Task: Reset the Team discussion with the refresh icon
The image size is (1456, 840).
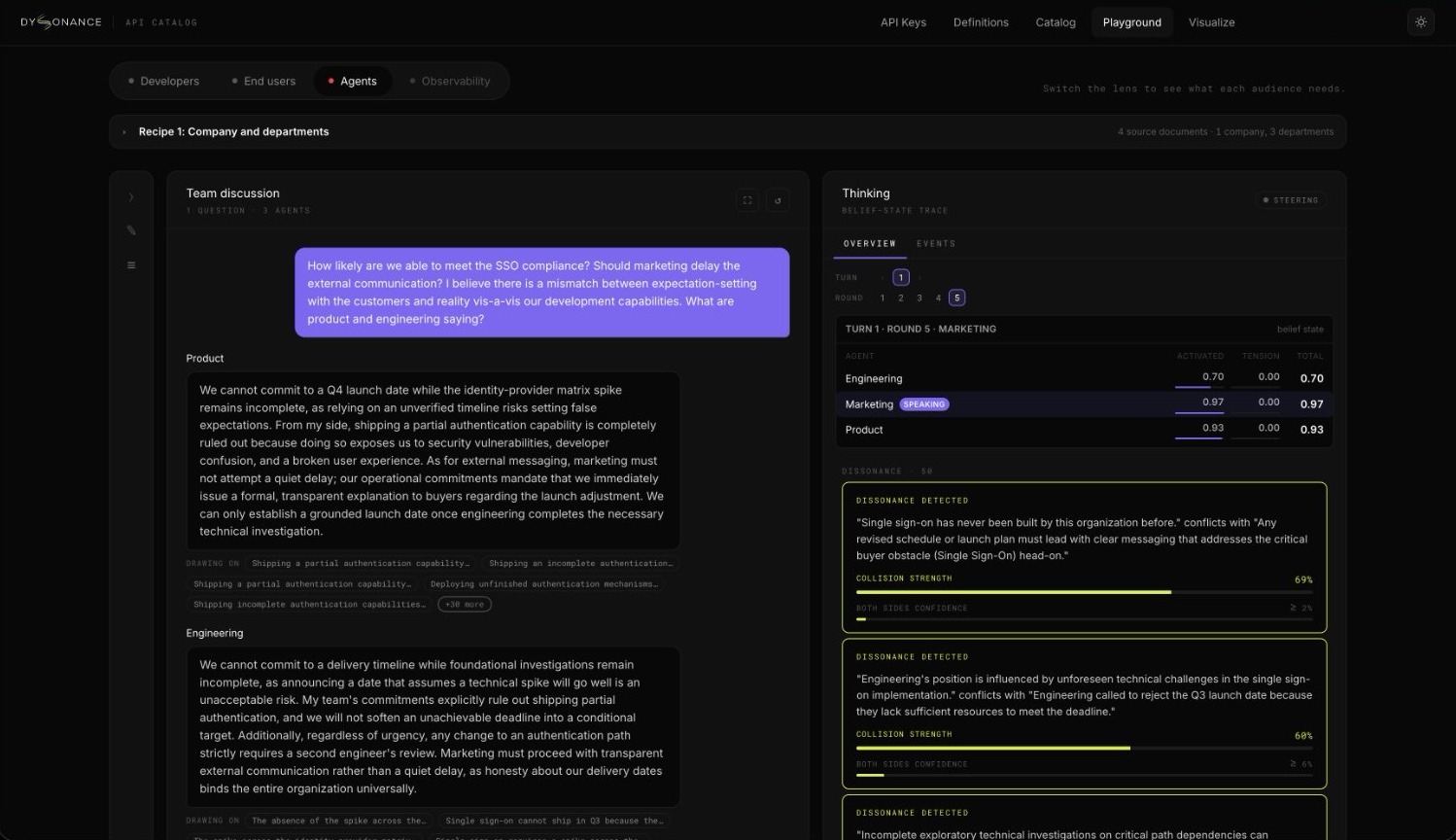Action: [778, 200]
